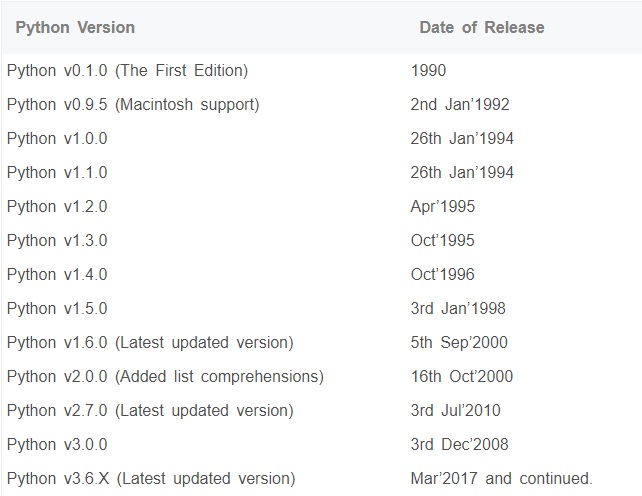Select the Python v3.0.0 version cell
This screenshot has width=642, height=496.
57,444
